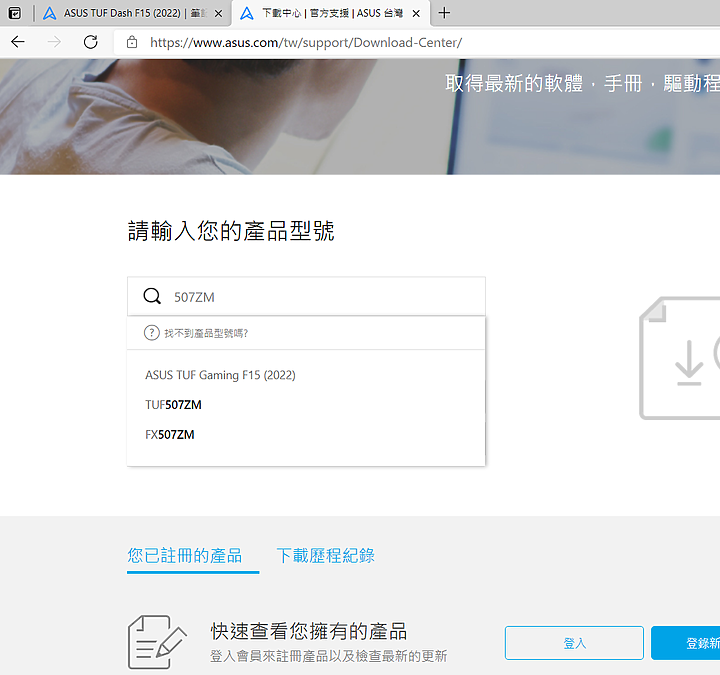Screen dimensions: 720x675
Task: Click the blue 登錄新 register button
Action: click(686, 643)
